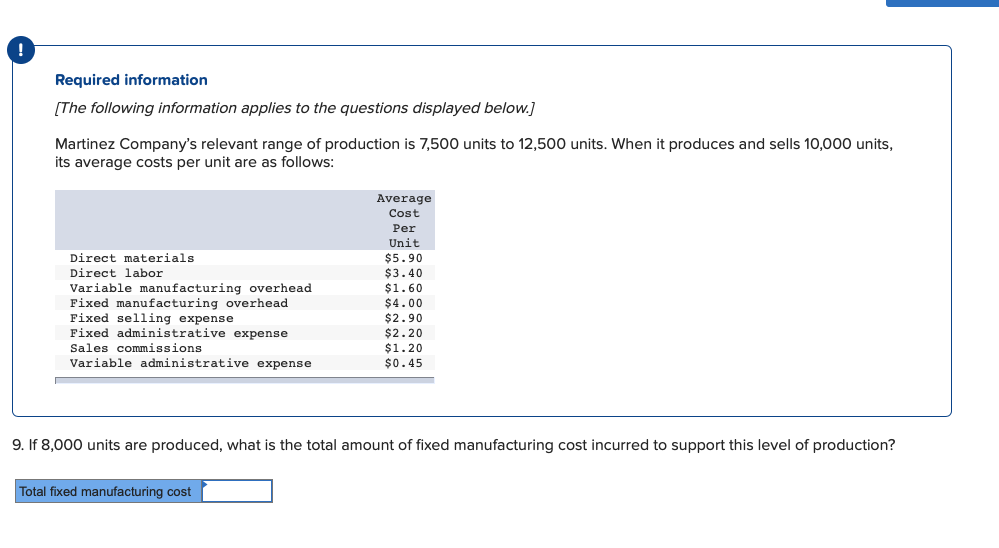Click the Fixed administrative expense row label
999x548 pixels.
pyautogui.click(x=178, y=333)
